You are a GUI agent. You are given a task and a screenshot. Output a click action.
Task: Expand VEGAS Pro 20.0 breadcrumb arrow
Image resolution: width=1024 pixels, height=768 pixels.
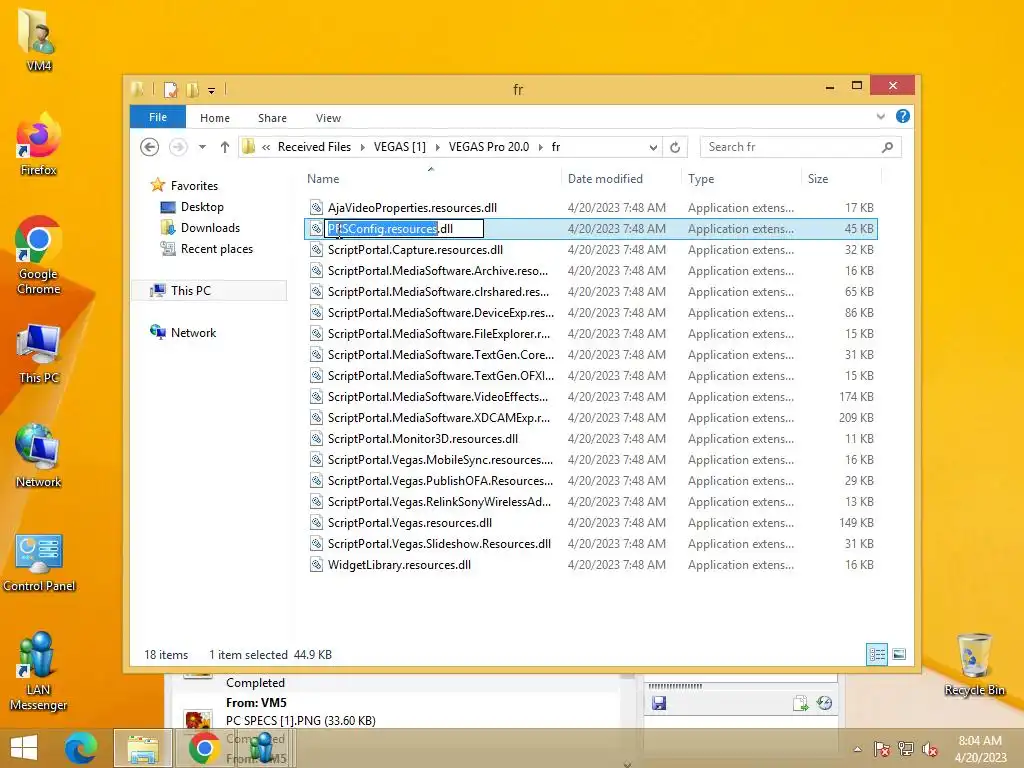(541, 147)
